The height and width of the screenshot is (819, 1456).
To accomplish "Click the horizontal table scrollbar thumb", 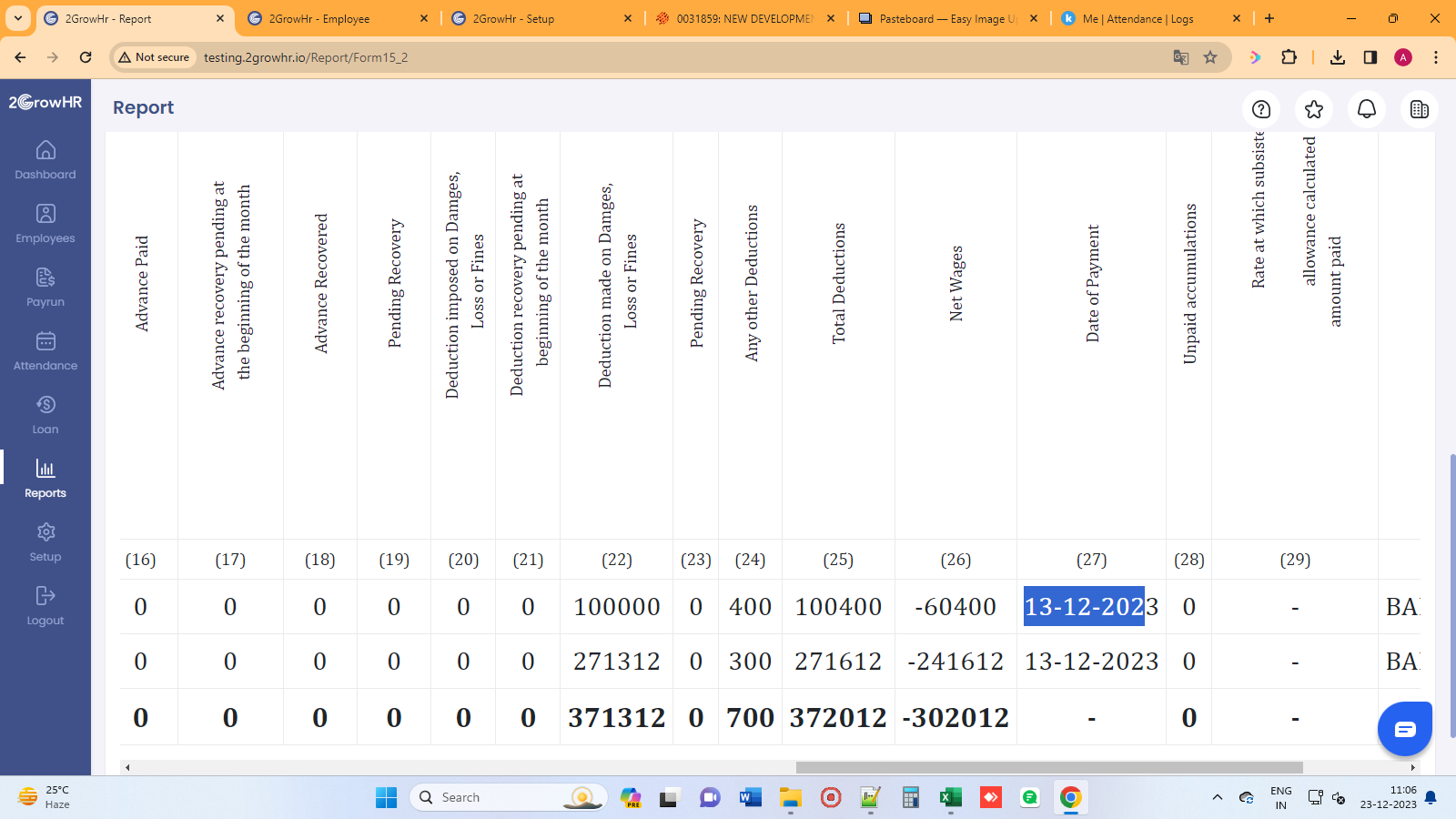I will (x=1049, y=767).
